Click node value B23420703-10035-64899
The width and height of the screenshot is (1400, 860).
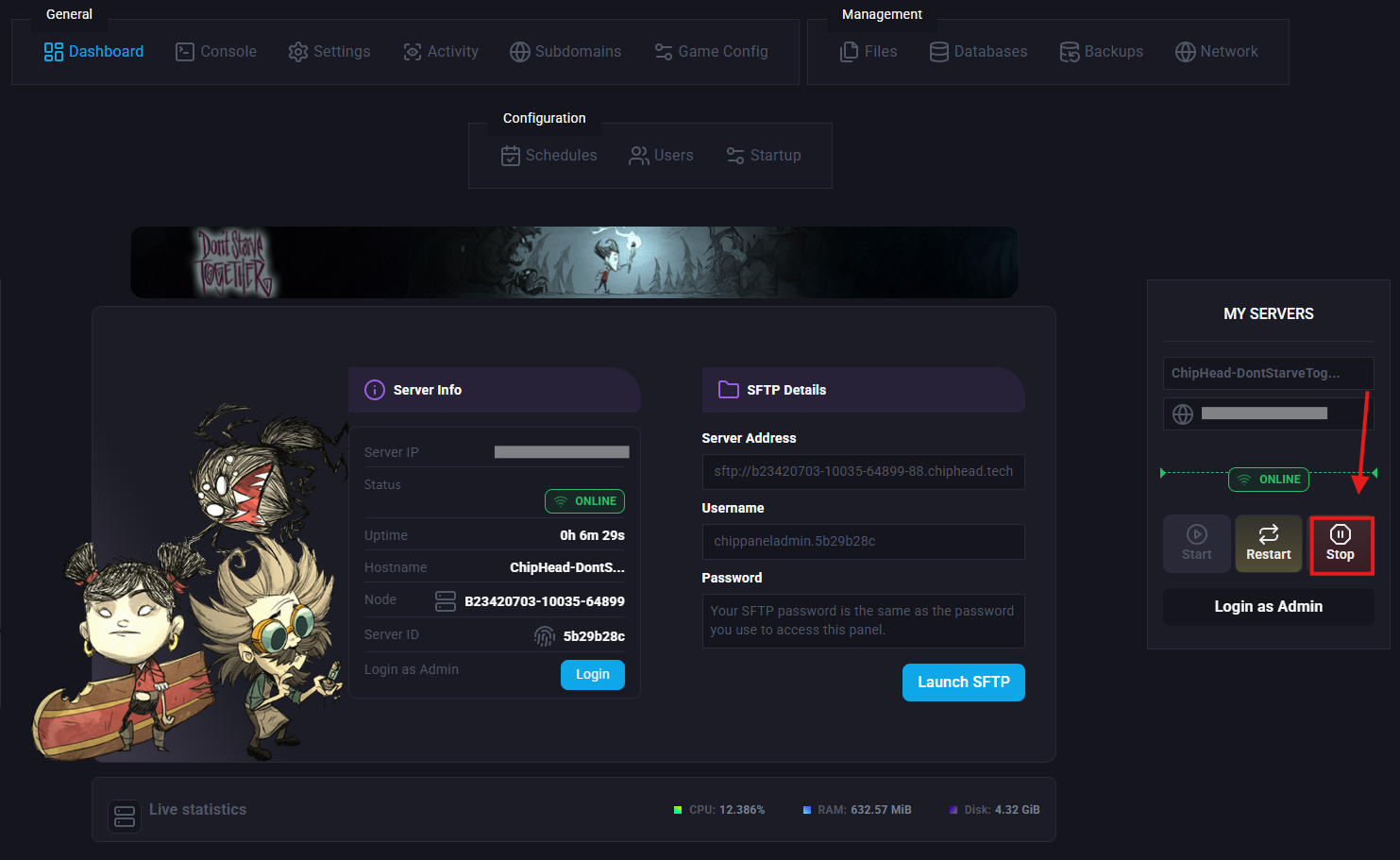tap(545, 601)
